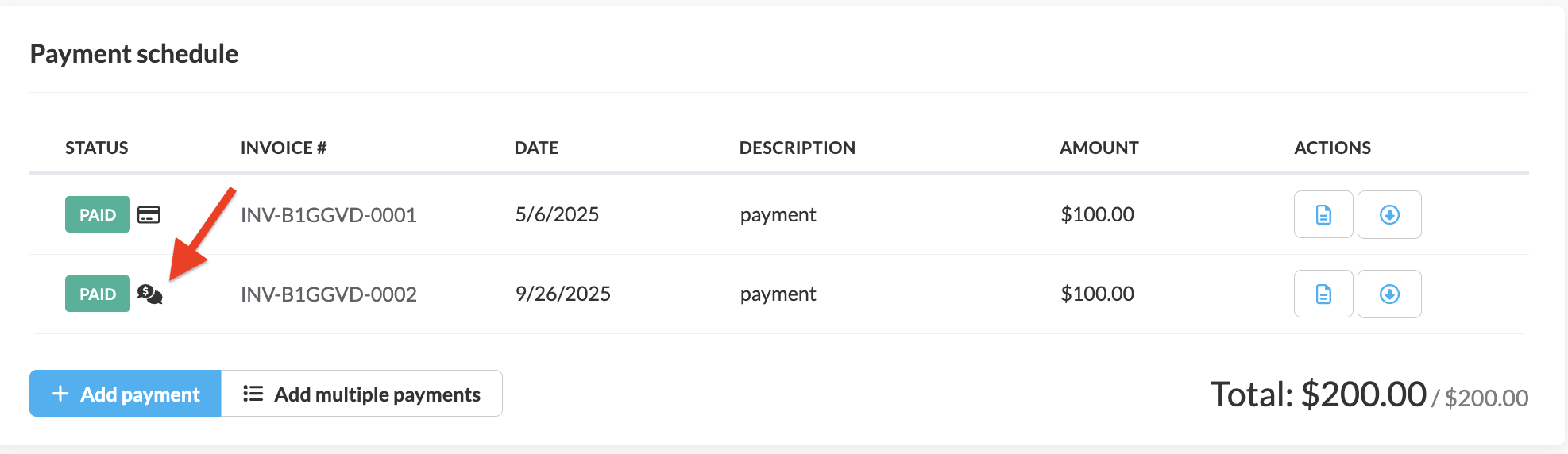Viewport: 1568px width, 454px height.
Task: Click the 9/26/2025 date cell
Action: click(x=562, y=294)
